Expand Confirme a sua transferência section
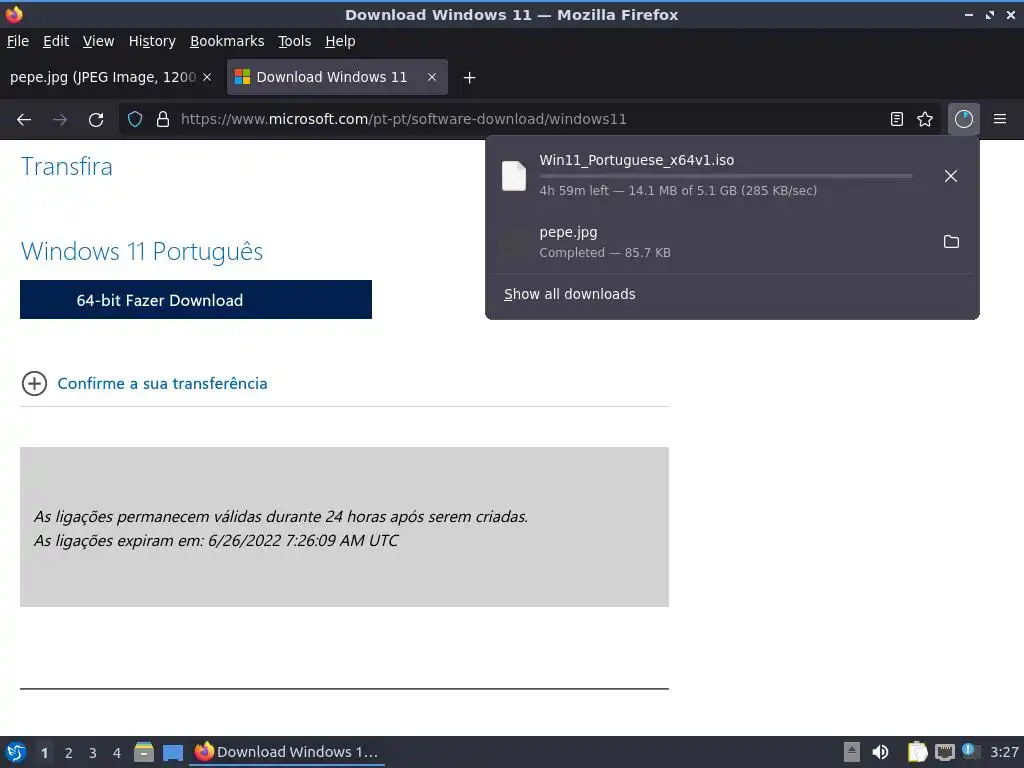1024x768 pixels. pyautogui.click(x=35, y=383)
